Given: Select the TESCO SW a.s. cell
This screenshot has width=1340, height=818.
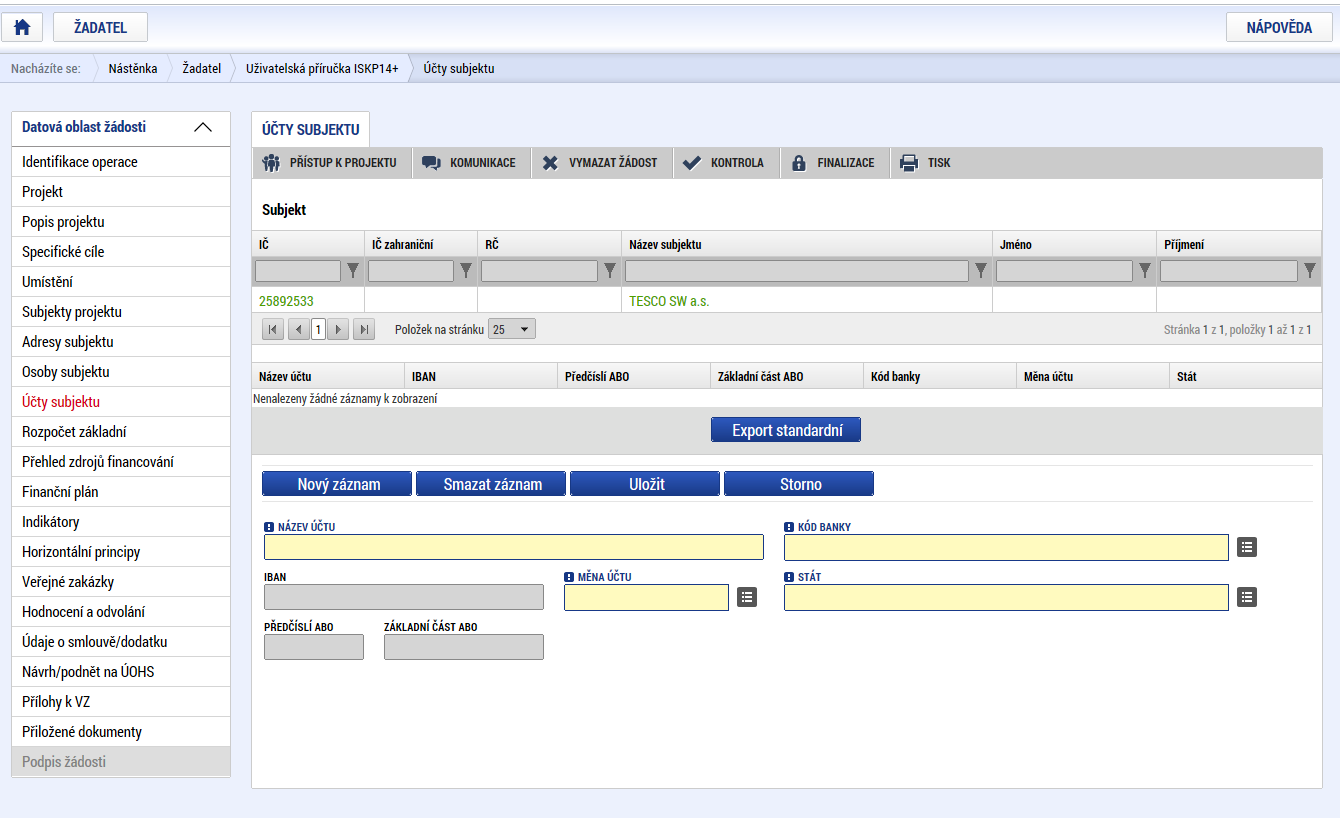Looking at the screenshot, I should click(806, 301).
